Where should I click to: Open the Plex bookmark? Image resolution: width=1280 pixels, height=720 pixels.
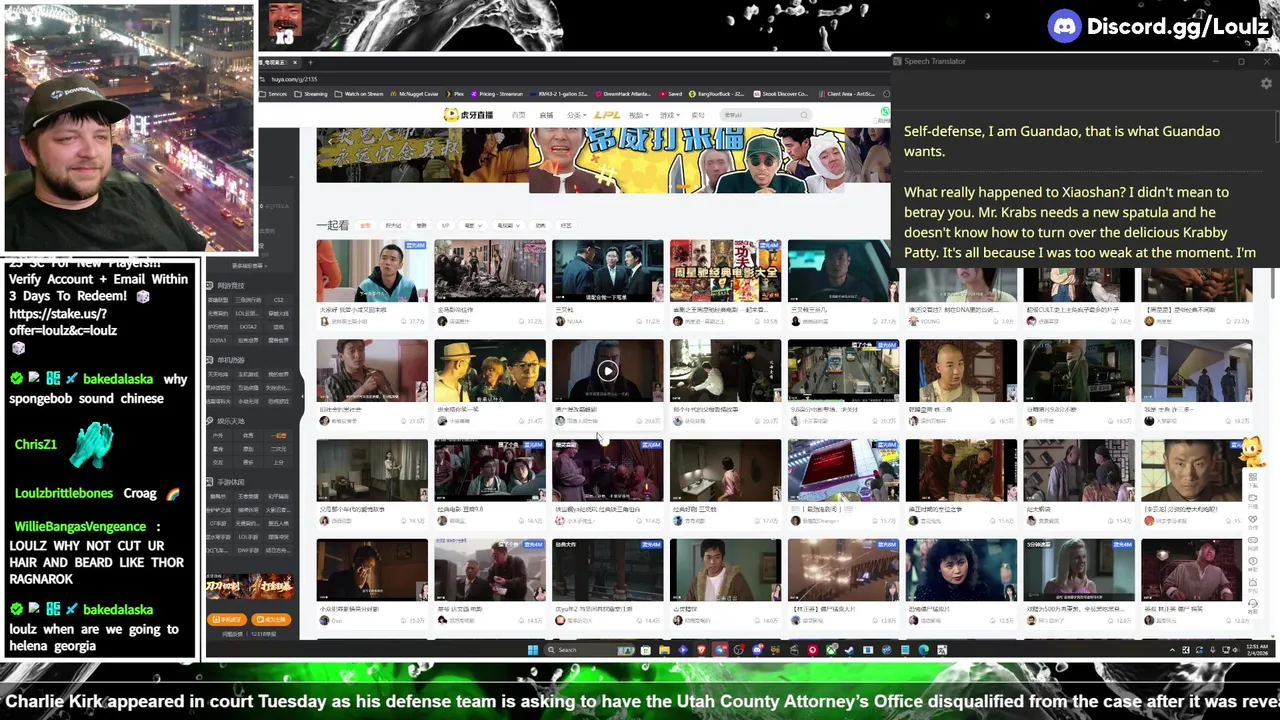tap(455, 94)
